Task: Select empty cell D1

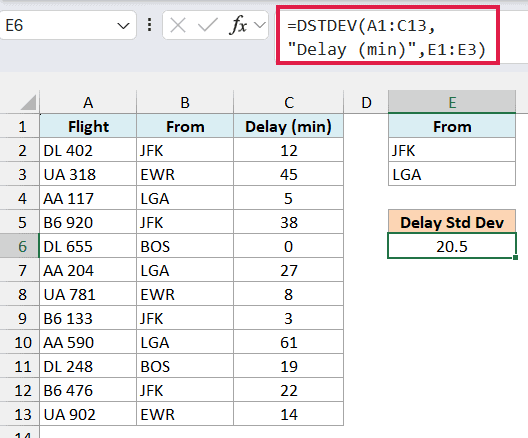Action: click(x=366, y=127)
